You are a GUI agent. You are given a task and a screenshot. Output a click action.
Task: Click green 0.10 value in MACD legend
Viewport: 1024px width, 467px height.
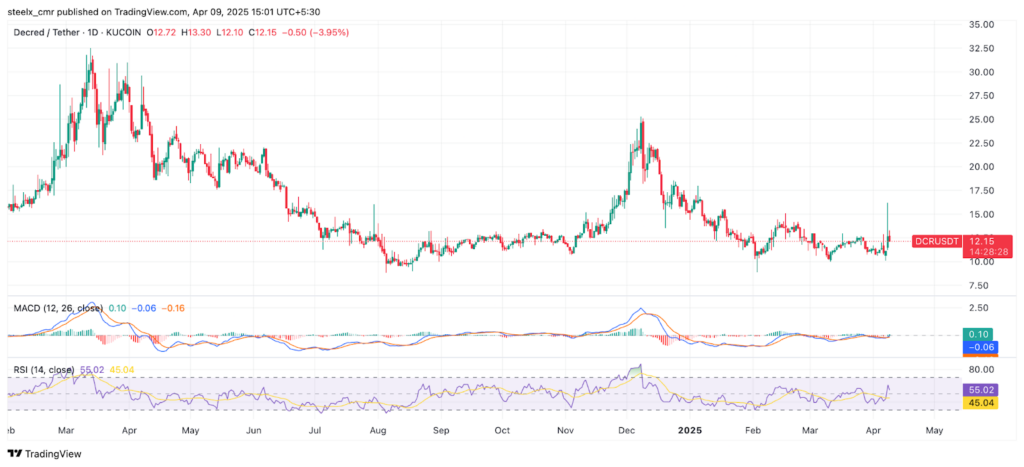tap(118, 308)
